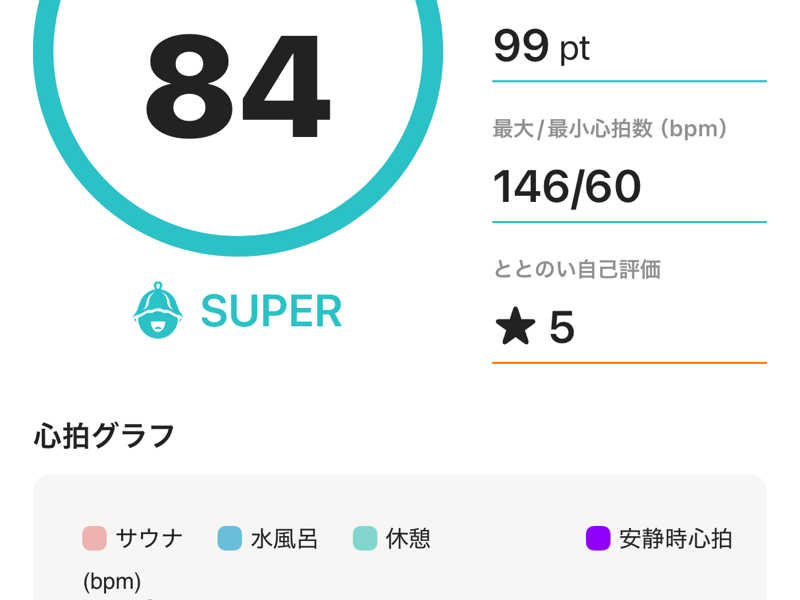
Task: Select the teal 休憩 legend swatch
Action: pyautogui.click(x=365, y=538)
